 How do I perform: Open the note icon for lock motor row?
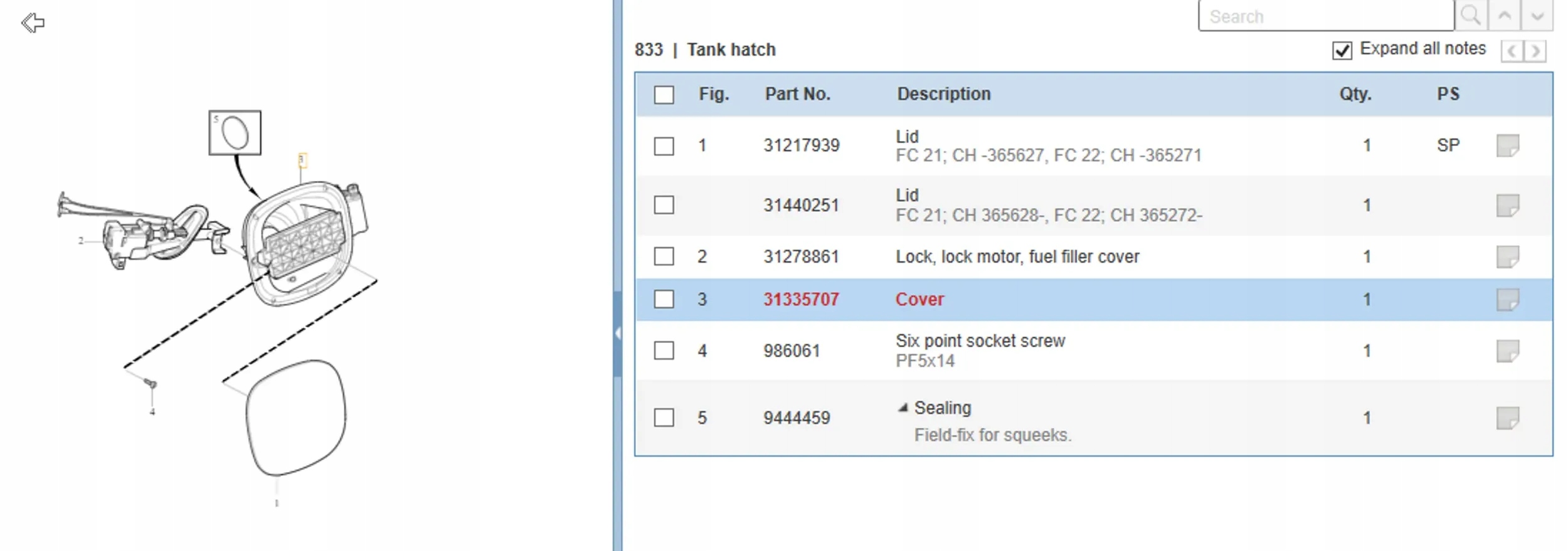pos(1507,256)
